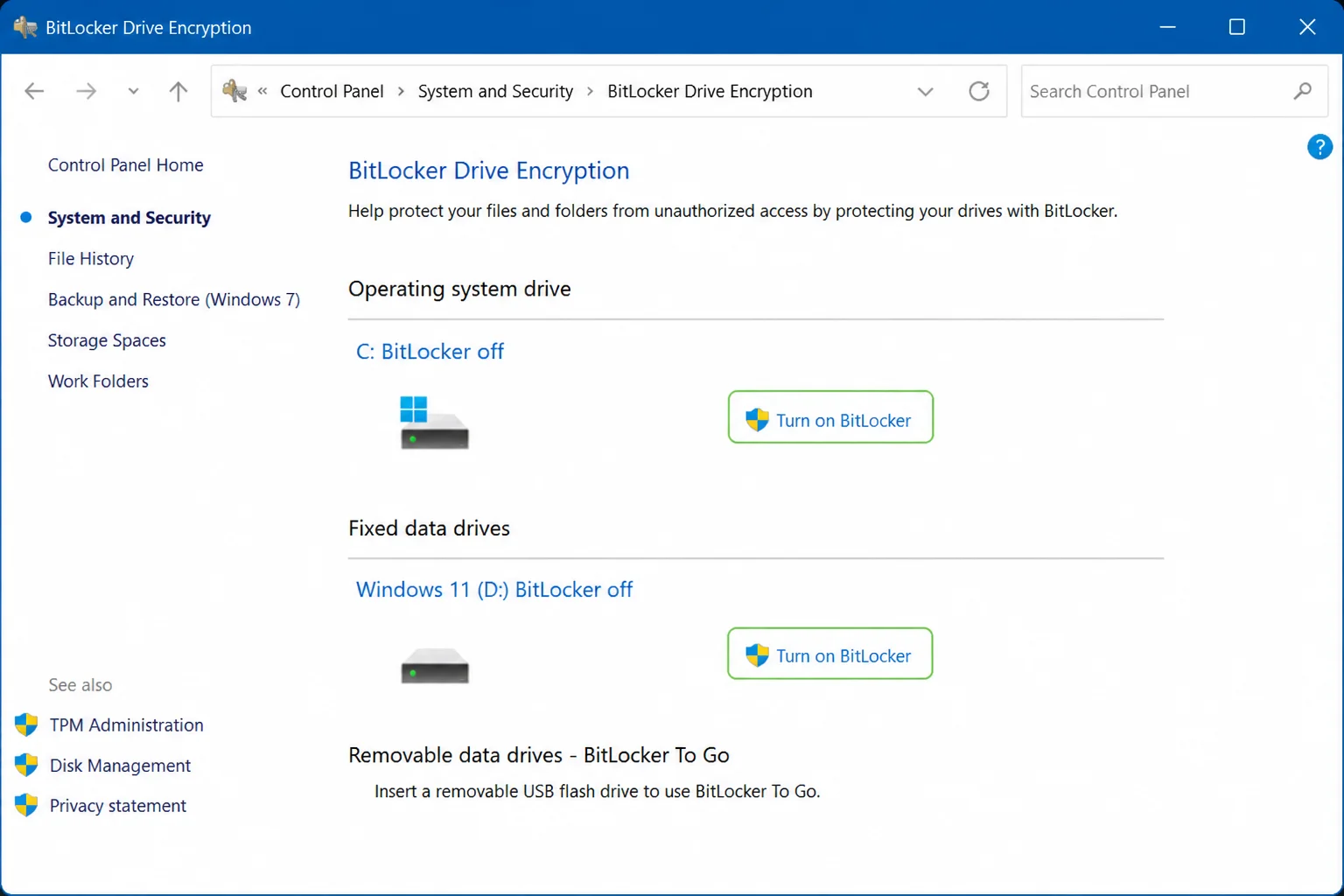Open Privacy statement
The height and width of the screenshot is (896, 1344).
click(x=118, y=806)
